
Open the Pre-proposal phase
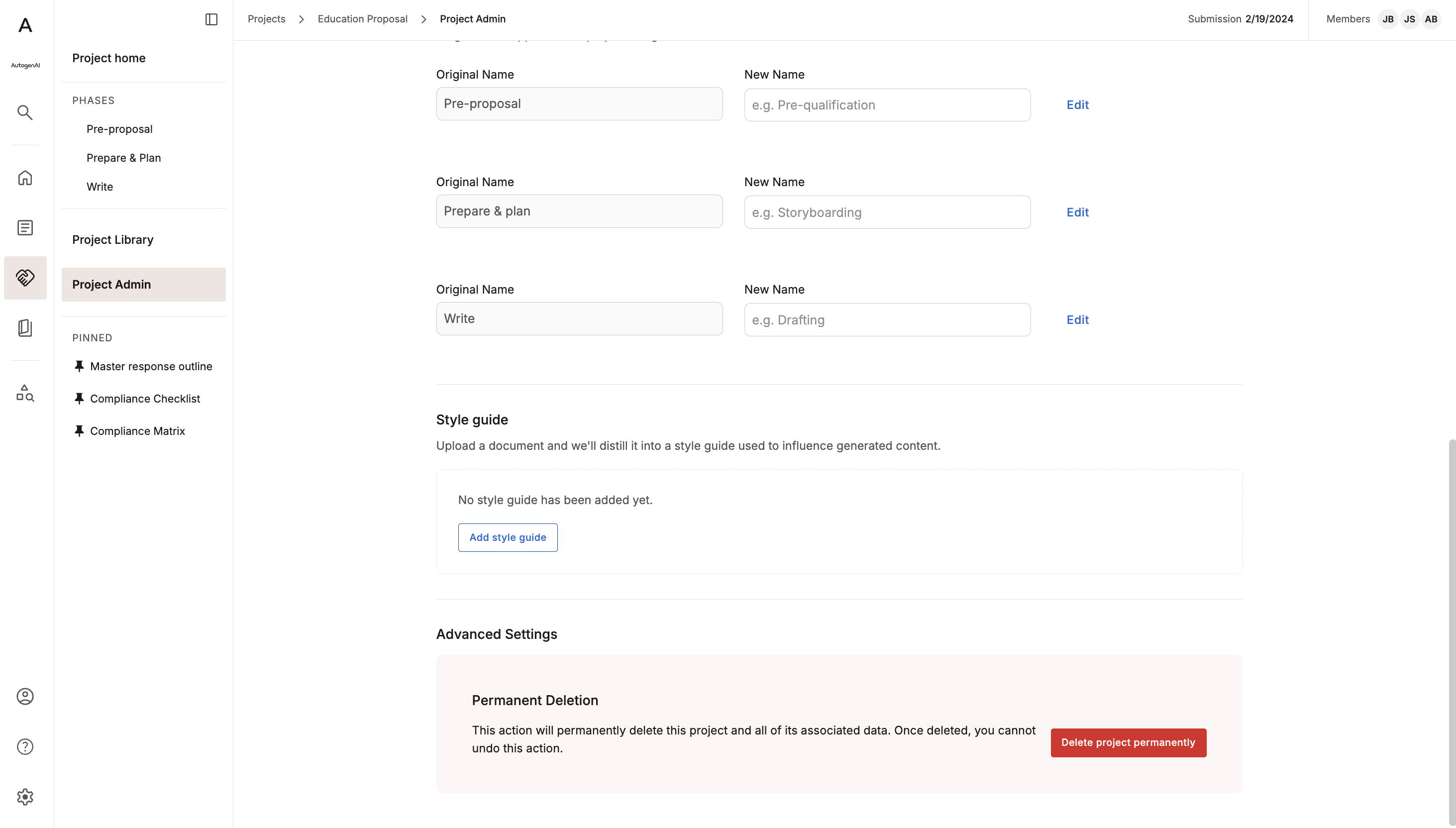(x=119, y=129)
